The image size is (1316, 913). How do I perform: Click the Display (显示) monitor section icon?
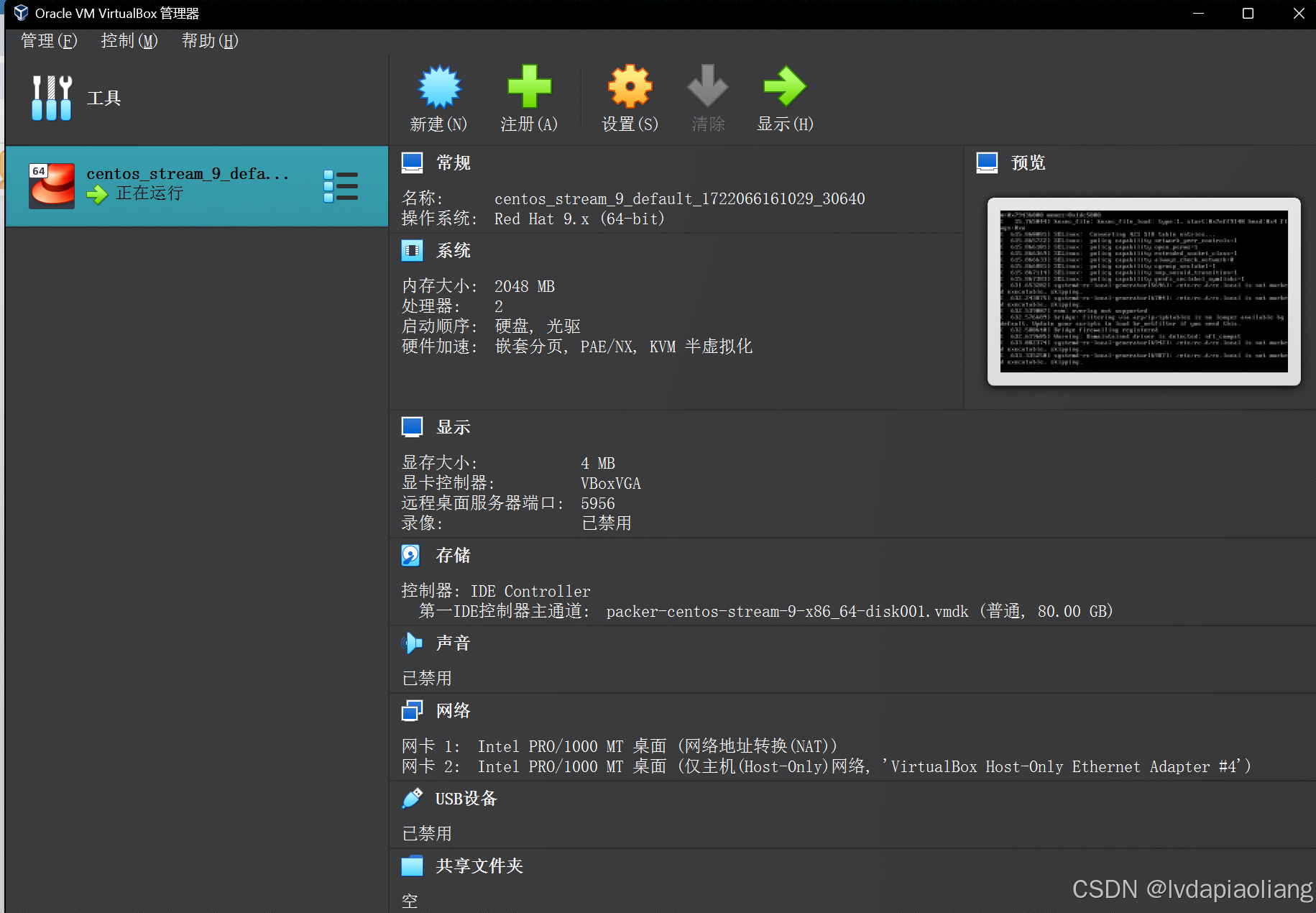point(412,427)
